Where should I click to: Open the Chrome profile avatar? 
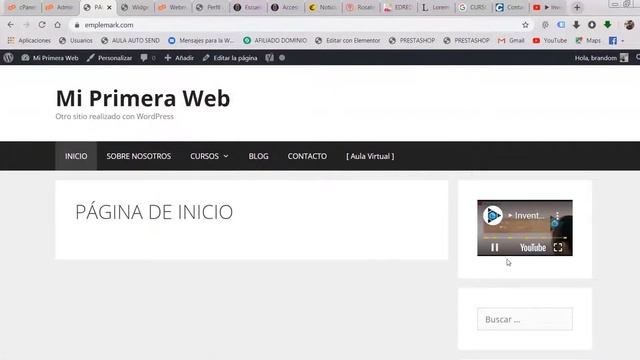tap(629, 25)
